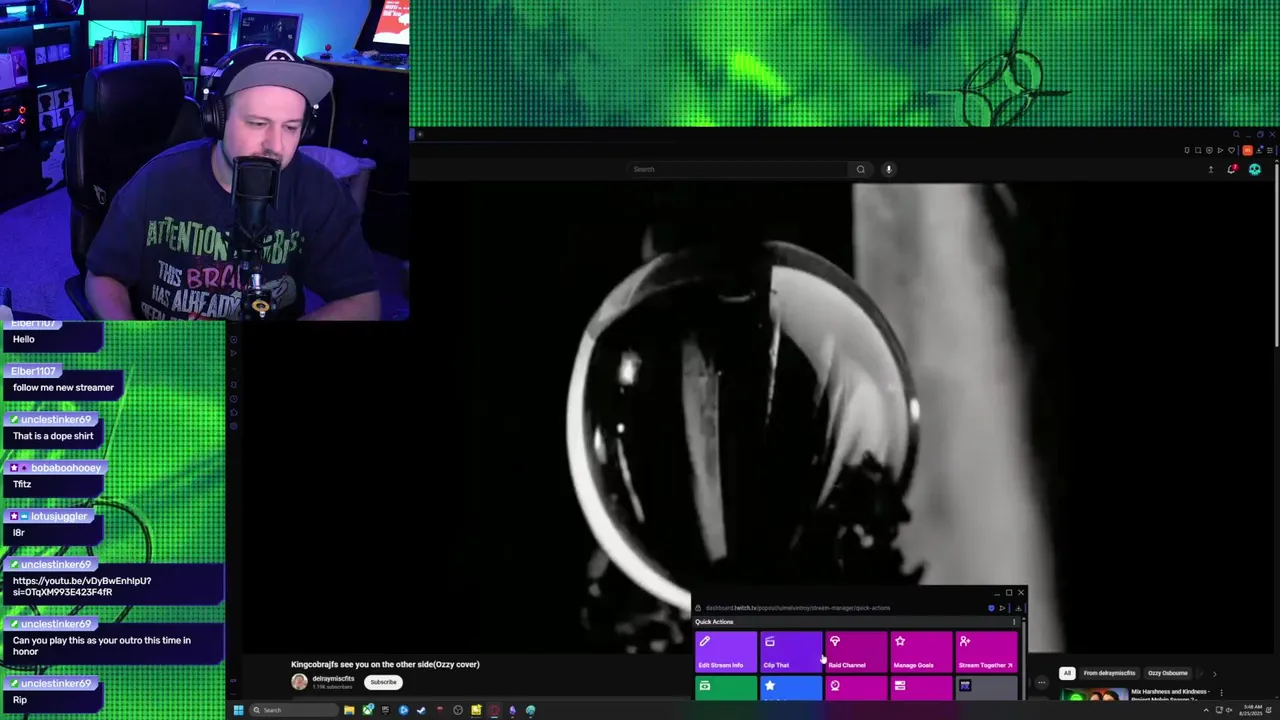Click the video title Kingcobrajfs see you

pyautogui.click(x=385, y=664)
